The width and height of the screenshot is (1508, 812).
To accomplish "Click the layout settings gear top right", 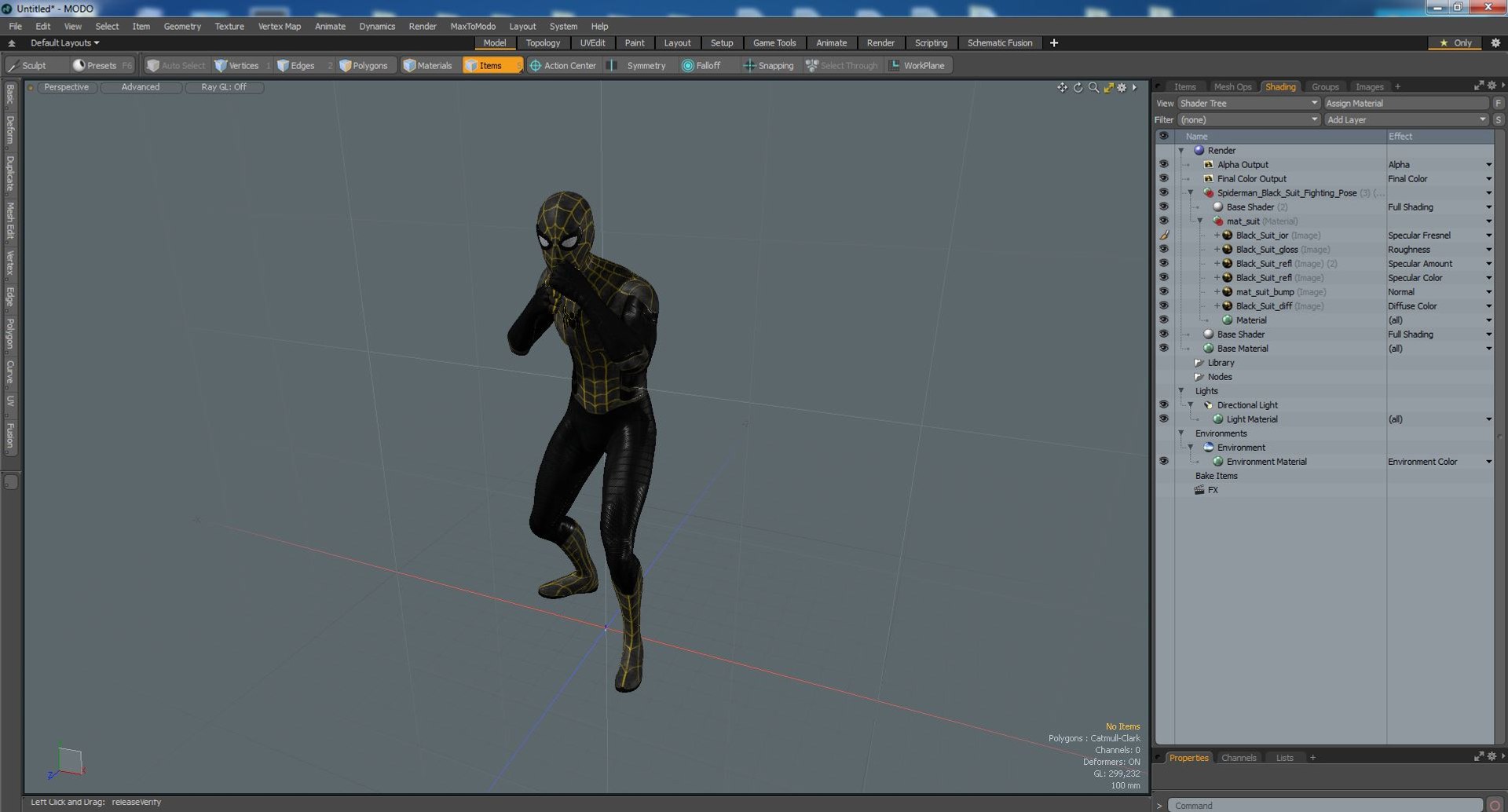I will pos(1495,43).
